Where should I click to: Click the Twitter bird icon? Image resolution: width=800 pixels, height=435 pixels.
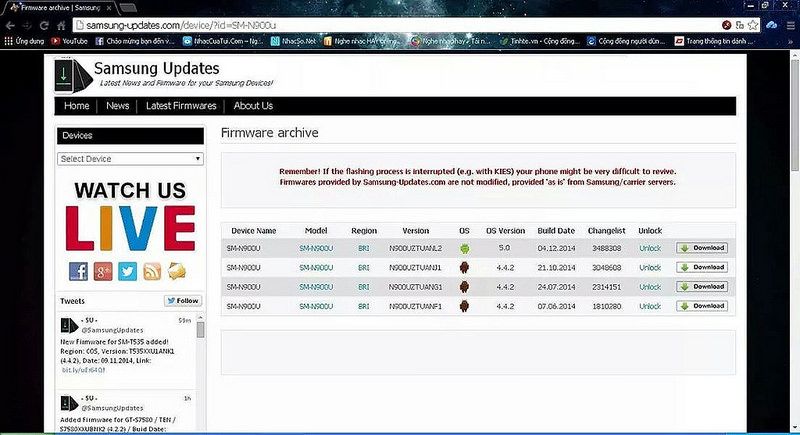tap(127, 271)
